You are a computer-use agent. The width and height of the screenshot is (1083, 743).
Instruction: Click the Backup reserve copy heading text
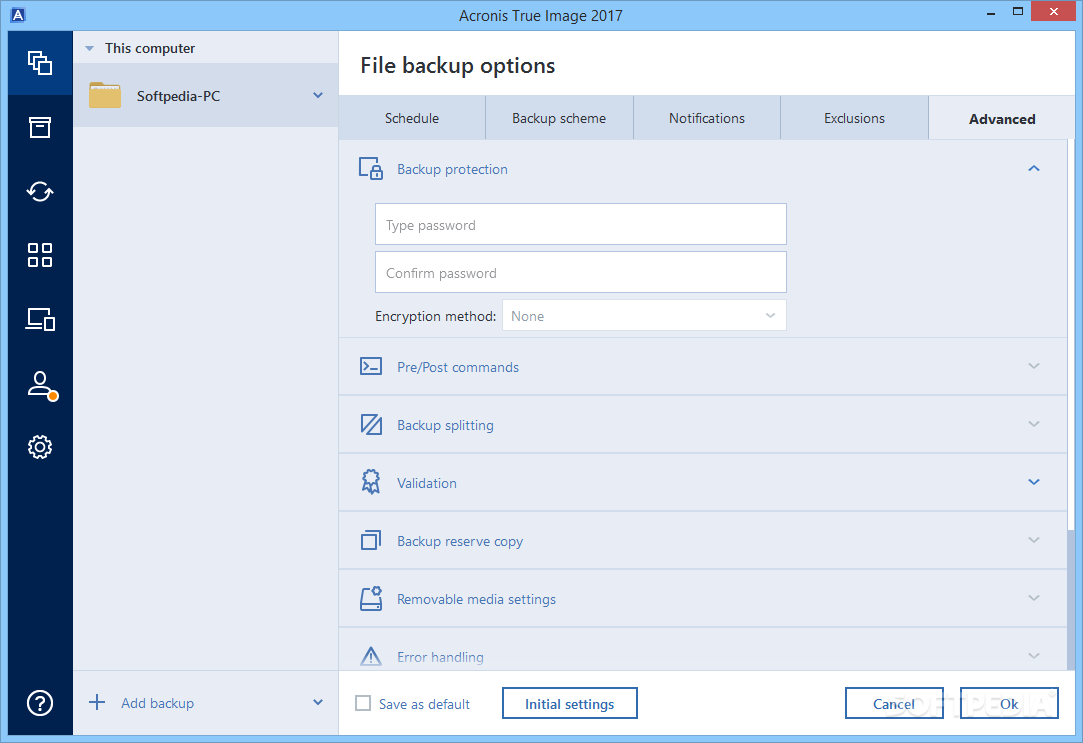459,541
